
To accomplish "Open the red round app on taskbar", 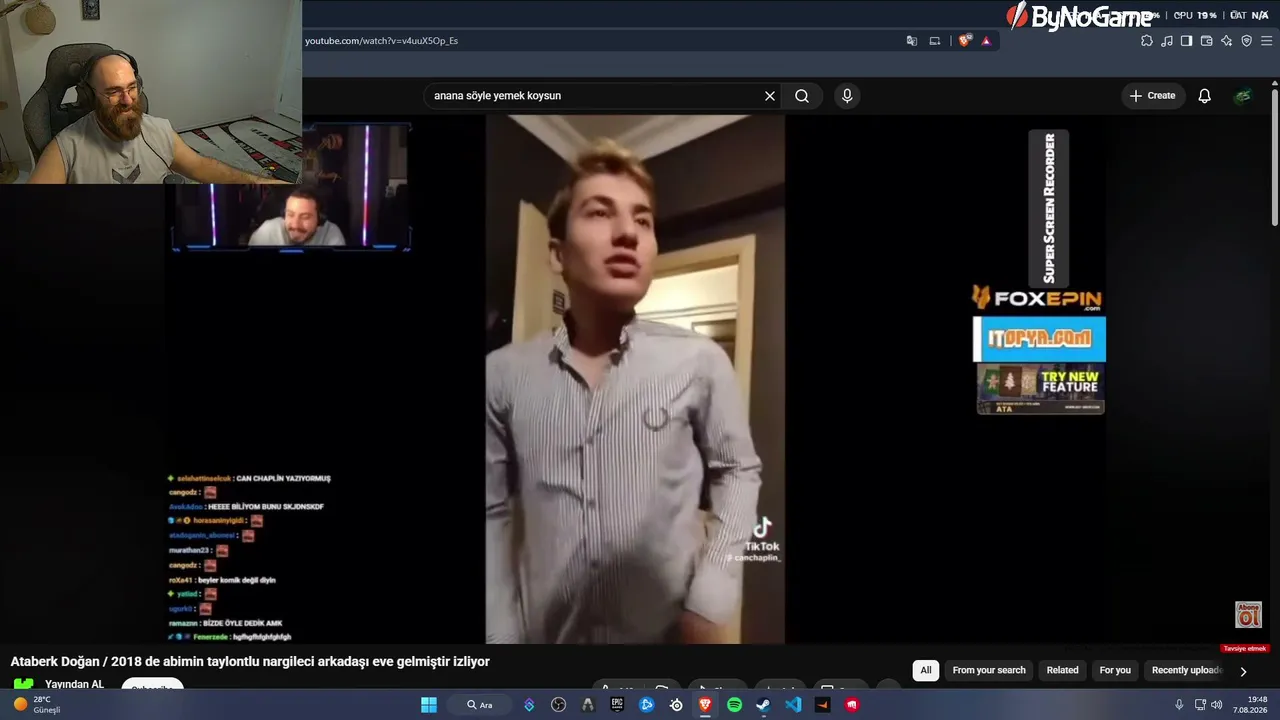I will [852, 705].
